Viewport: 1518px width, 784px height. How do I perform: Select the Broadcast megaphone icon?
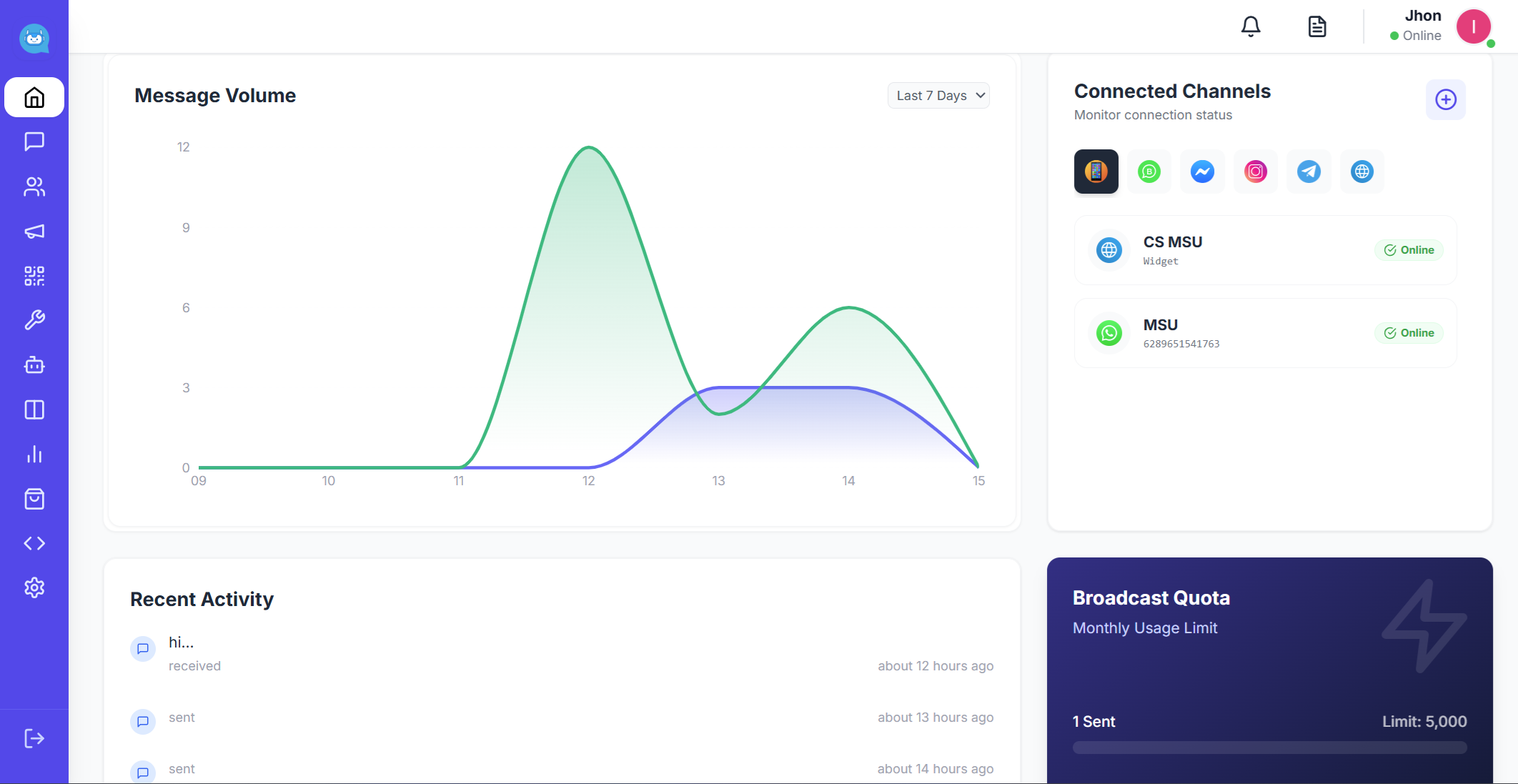pyautogui.click(x=34, y=232)
